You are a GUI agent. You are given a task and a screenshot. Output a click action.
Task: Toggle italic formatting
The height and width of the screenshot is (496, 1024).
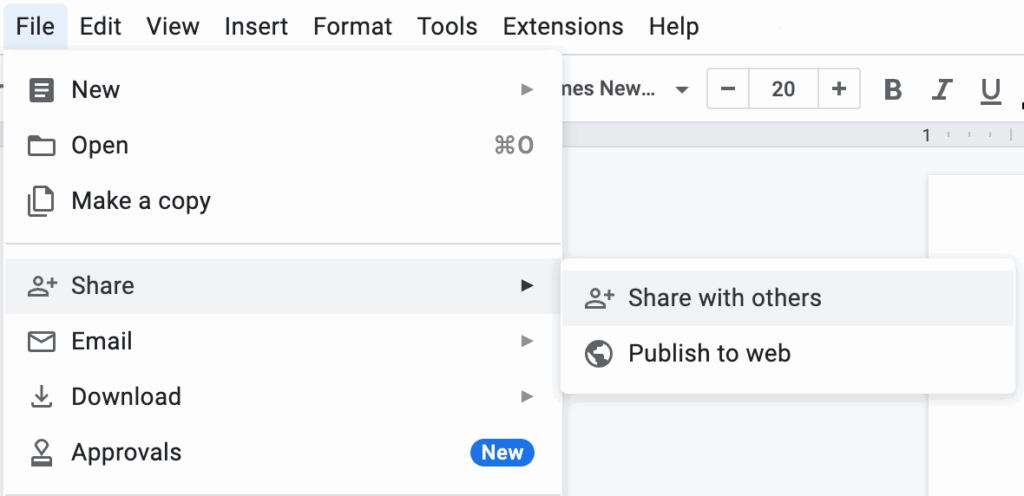tap(941, 90)
